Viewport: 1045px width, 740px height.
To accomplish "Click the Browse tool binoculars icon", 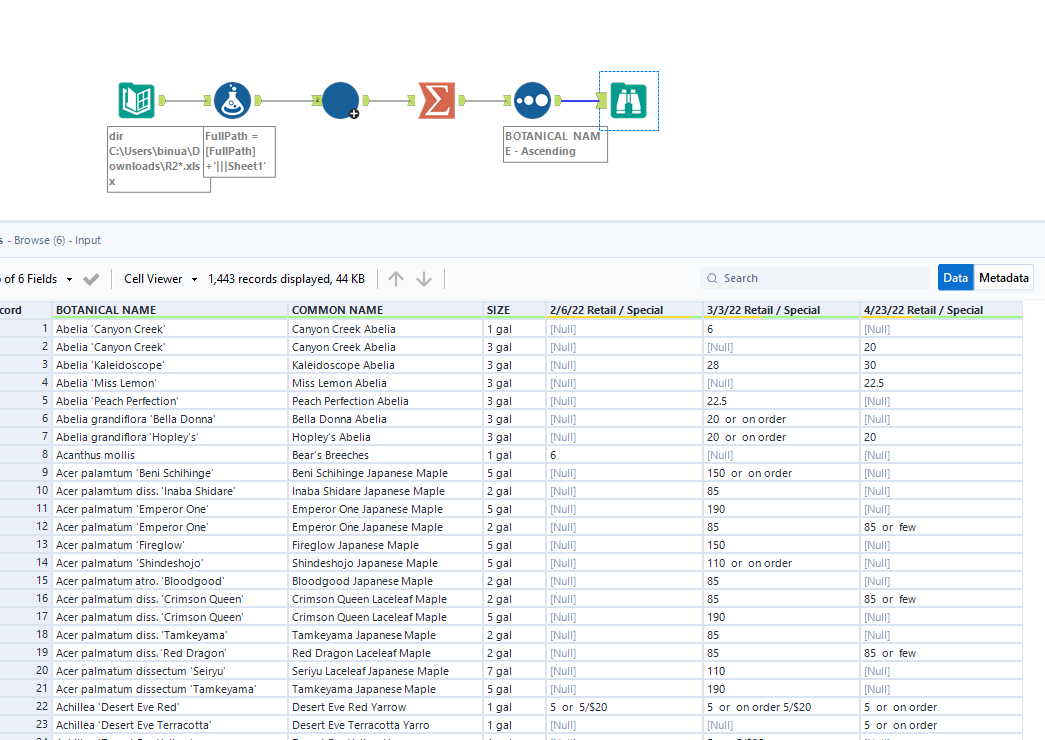I will 628,100.
